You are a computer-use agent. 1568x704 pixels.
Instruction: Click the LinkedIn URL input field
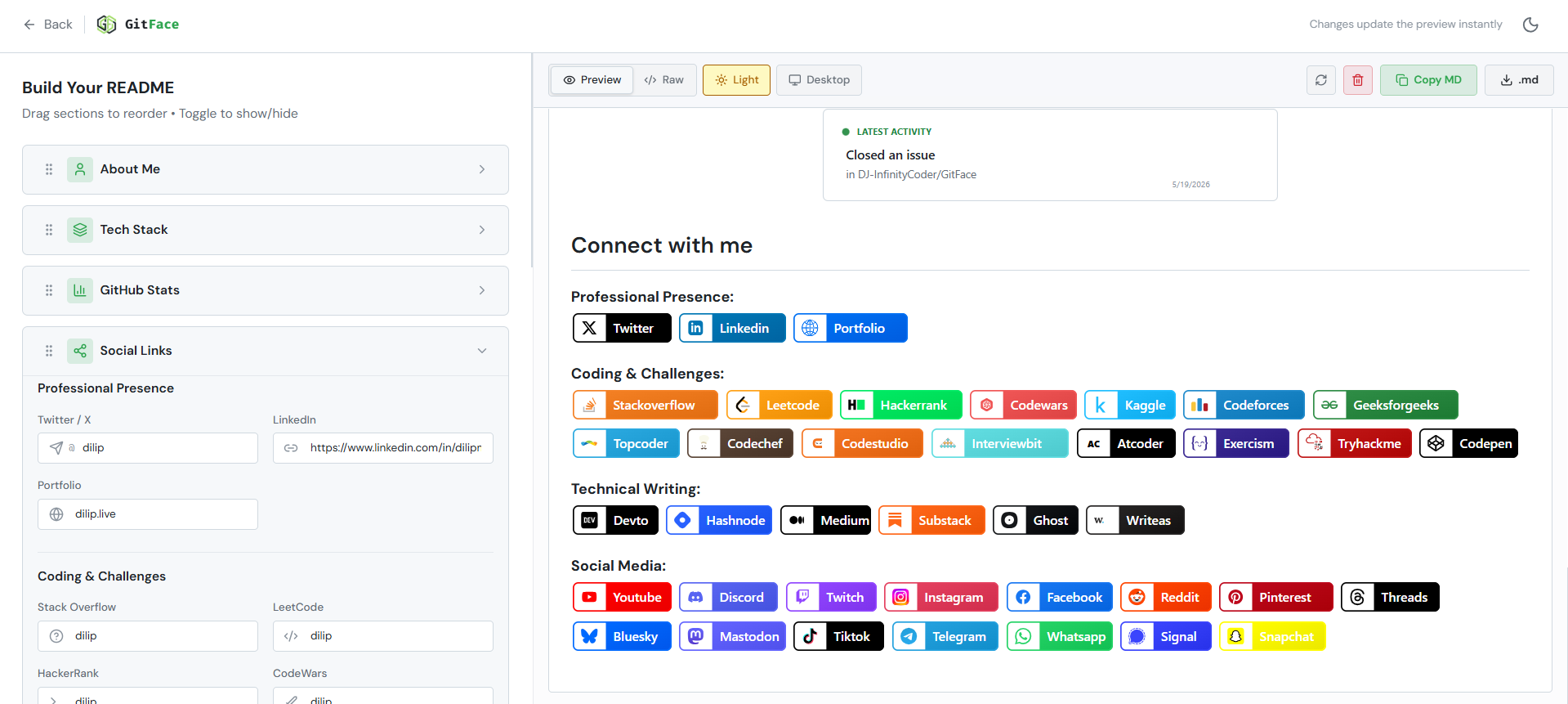click(x=383, y=448)
